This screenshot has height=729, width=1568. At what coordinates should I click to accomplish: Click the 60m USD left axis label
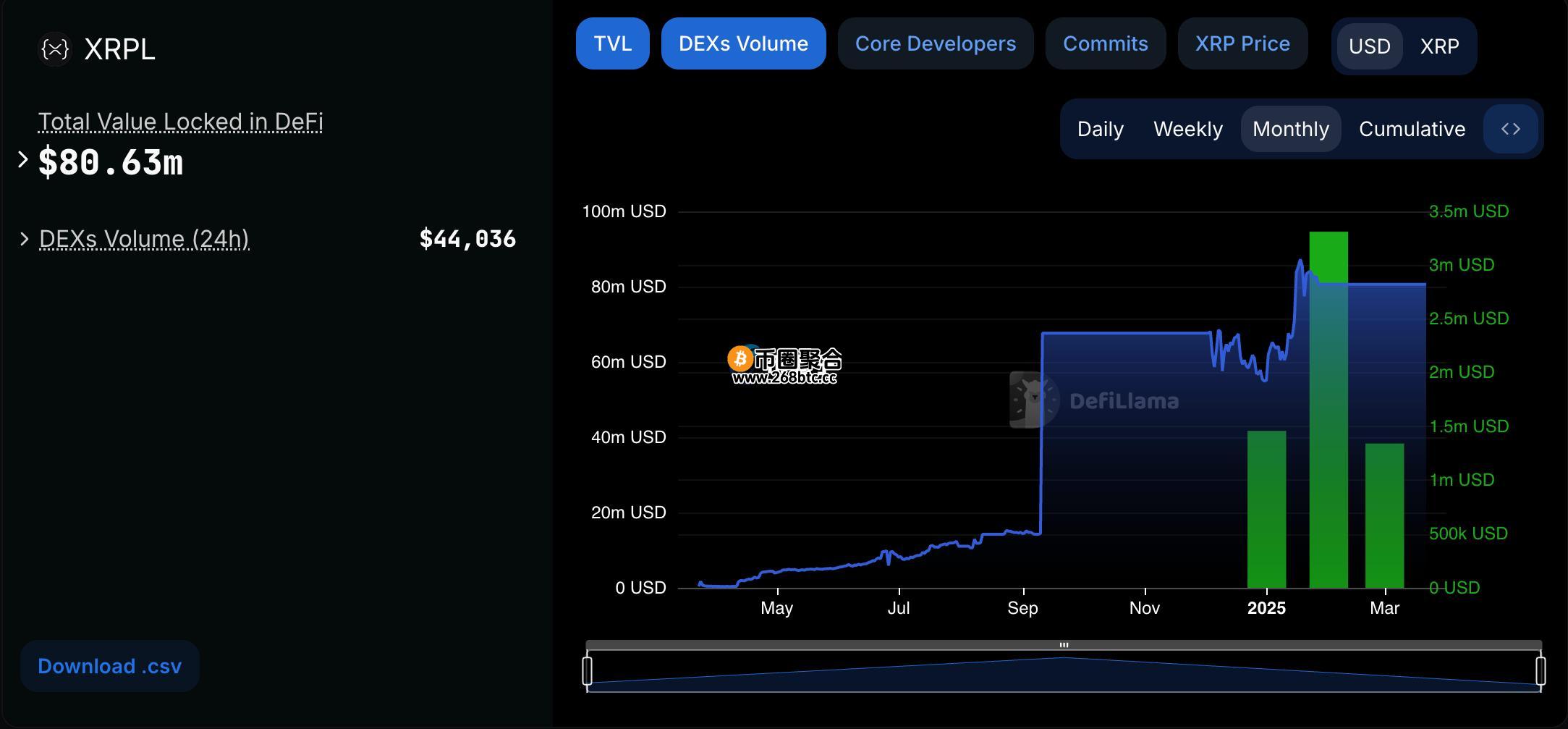tap(628, 362)
